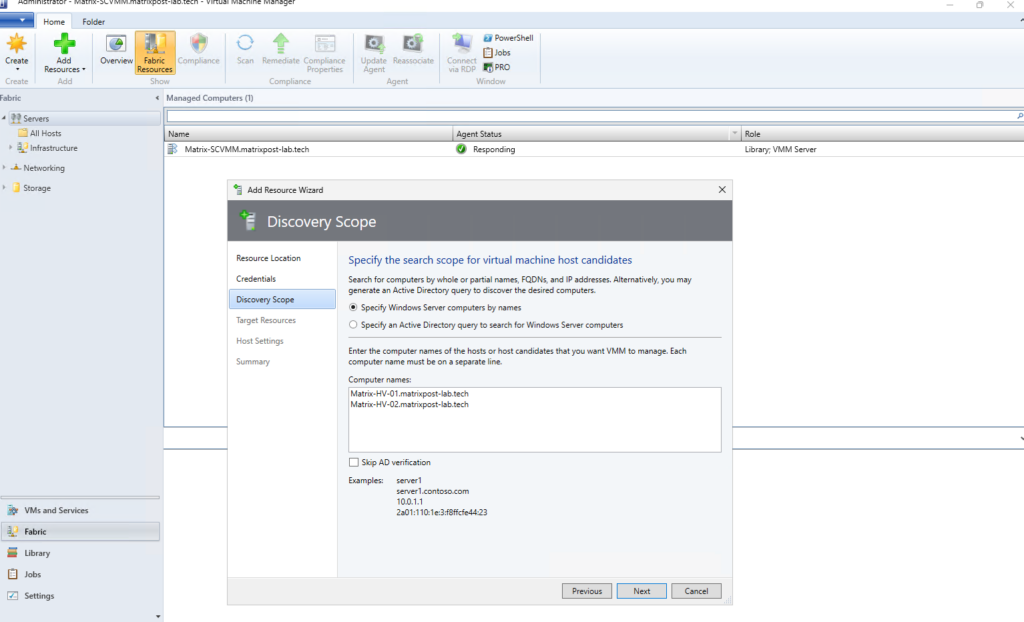Show the Overview view
Viewport: 1024px width, 622px height.
click(x=116, y=51)
